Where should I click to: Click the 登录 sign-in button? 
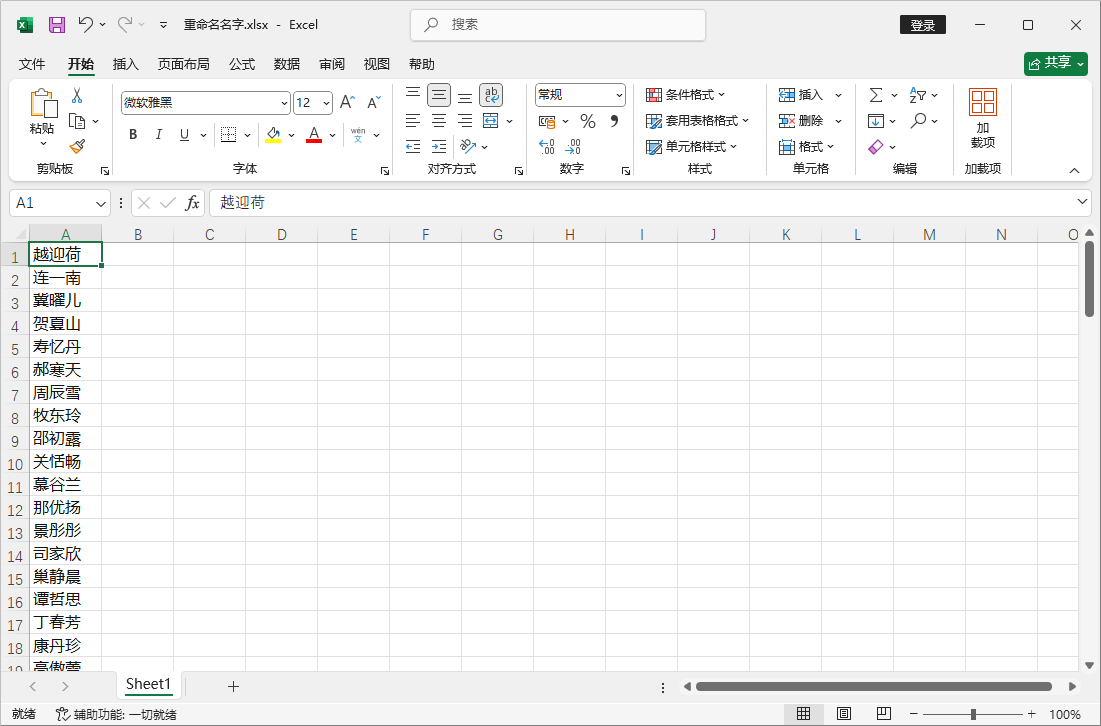(x=922, y=24)
